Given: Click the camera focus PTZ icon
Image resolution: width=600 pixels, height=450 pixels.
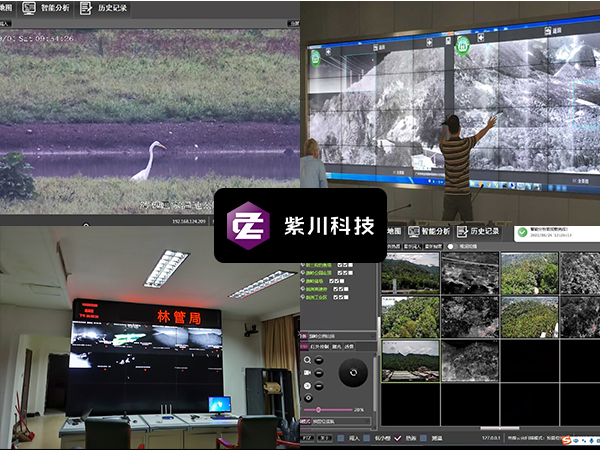Looking at the screenshot, I should coord(307,373).
